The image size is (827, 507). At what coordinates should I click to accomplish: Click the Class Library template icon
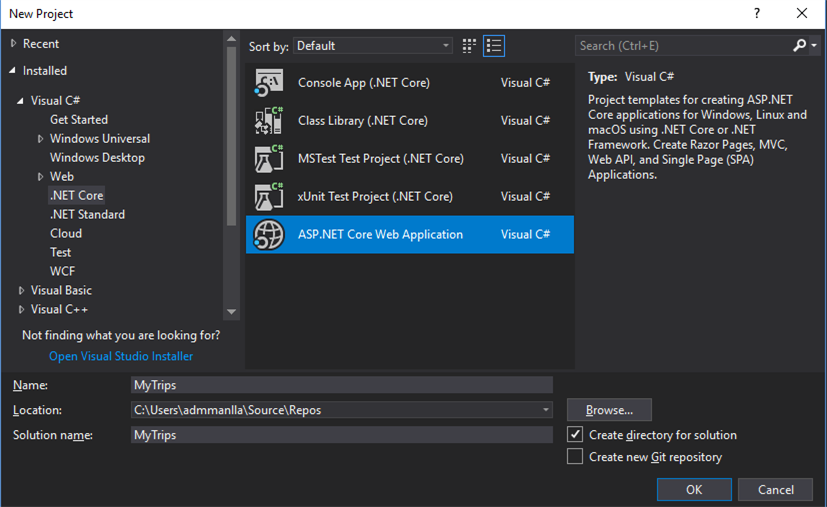coord(269,121)
